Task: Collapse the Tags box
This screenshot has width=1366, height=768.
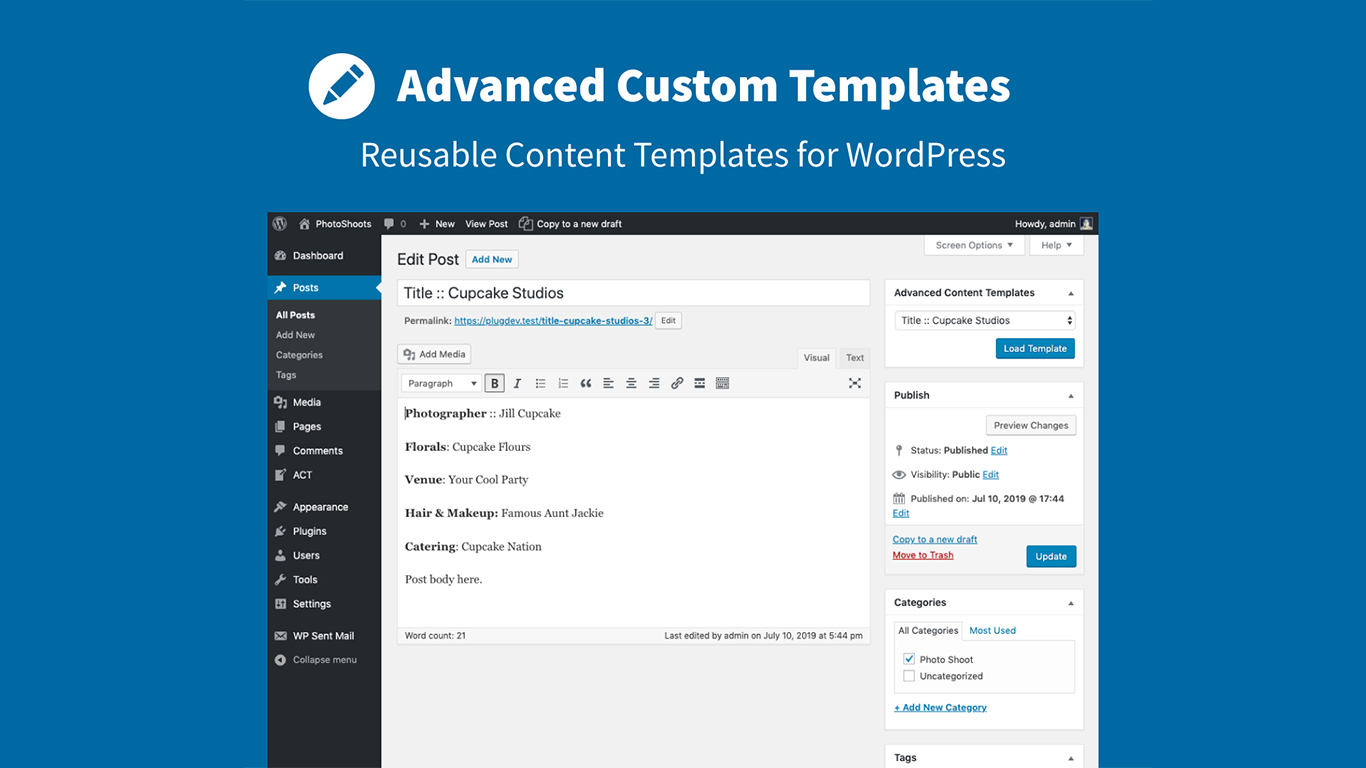Action: click(x=1071, y=758)
